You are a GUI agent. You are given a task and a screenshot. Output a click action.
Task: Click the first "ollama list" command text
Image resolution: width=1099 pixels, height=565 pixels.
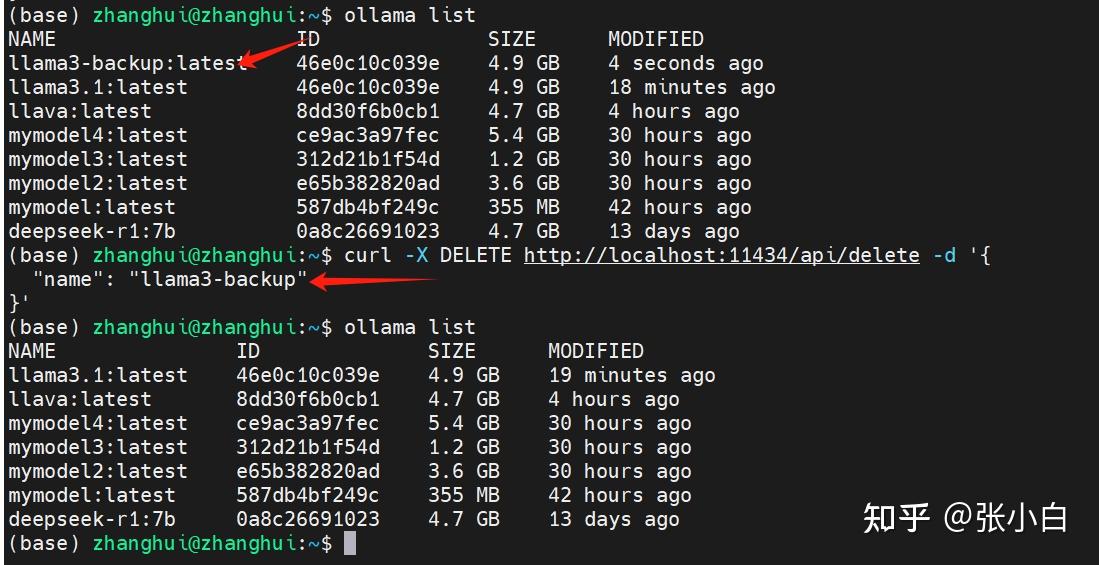pyautogui.click(x=409, y=15)
